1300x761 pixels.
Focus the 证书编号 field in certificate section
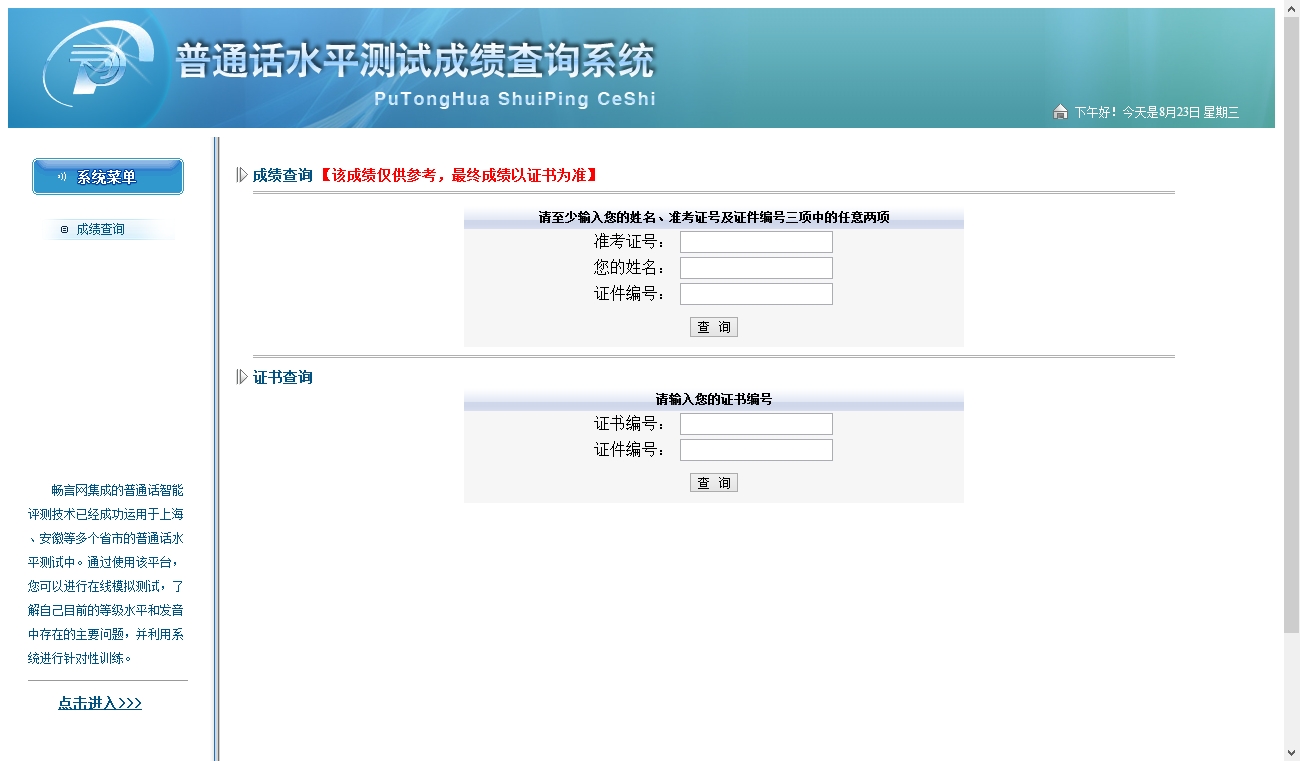tap(755, 423)
